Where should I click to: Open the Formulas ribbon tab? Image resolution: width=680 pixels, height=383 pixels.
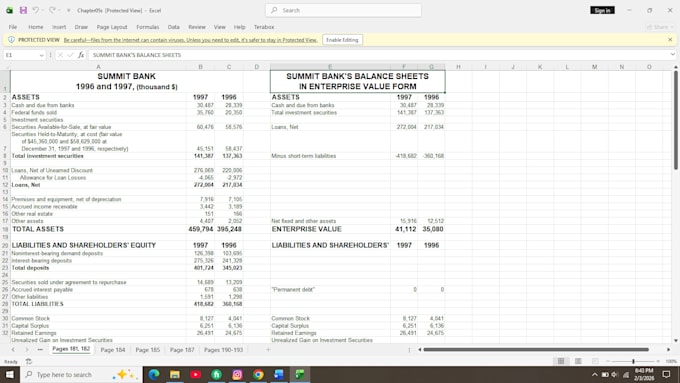pos(147,27)
